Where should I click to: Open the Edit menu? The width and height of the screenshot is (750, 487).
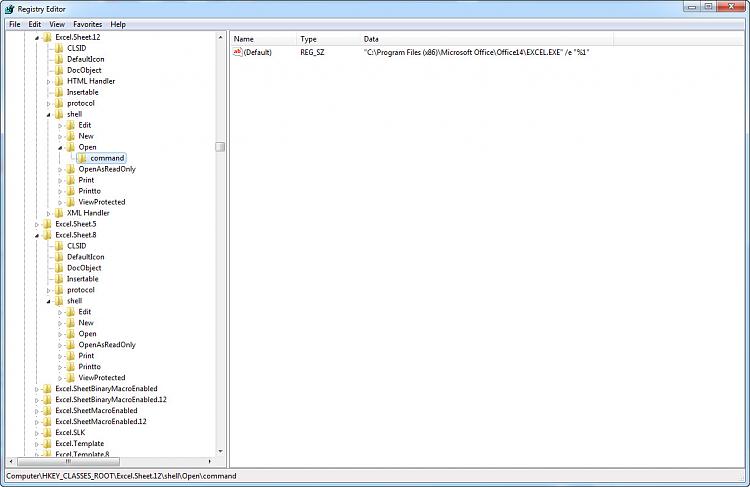point(34,24)
